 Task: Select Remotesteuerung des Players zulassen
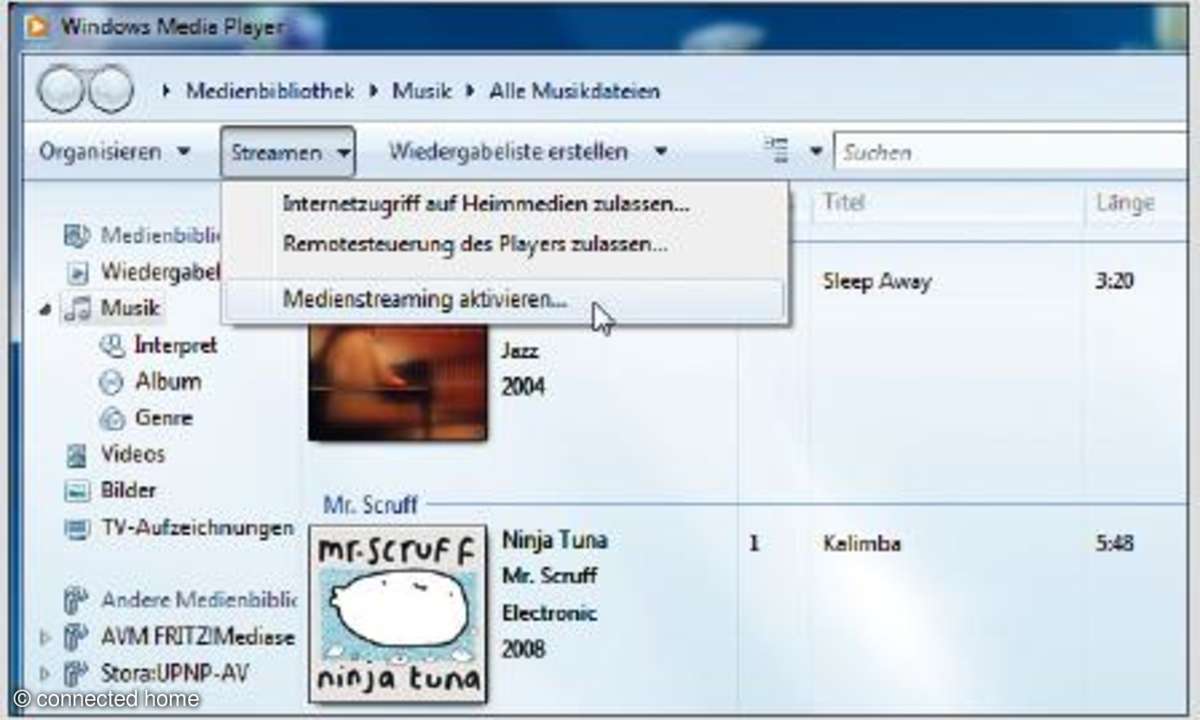coord(475,243)
